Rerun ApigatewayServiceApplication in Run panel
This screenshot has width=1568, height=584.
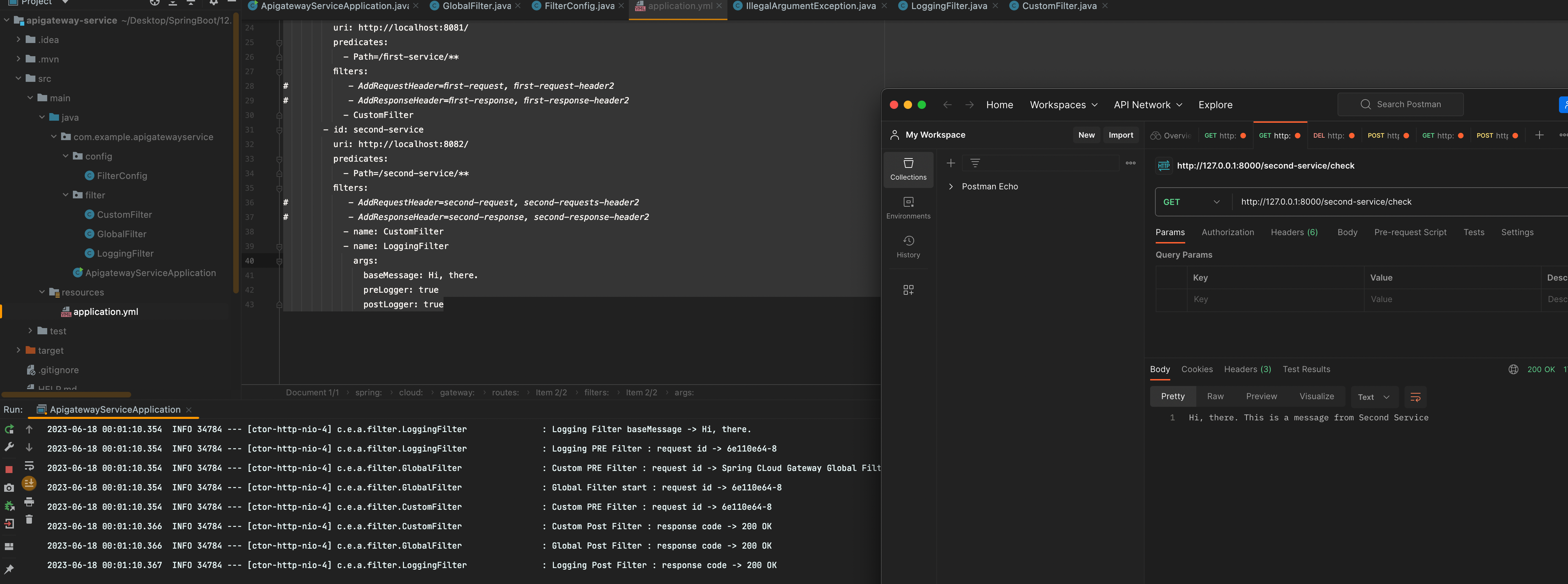(9, 429)
